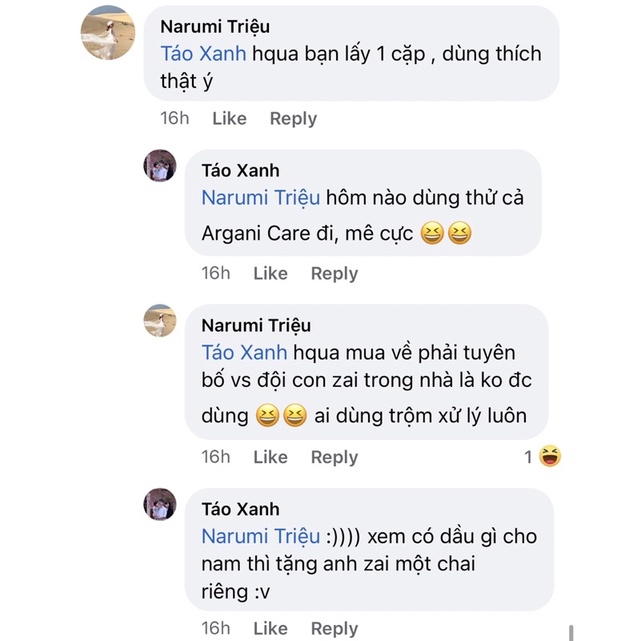Like the top comment 'hqua bạn lấy 1 cặp'

tap(229, 118)
